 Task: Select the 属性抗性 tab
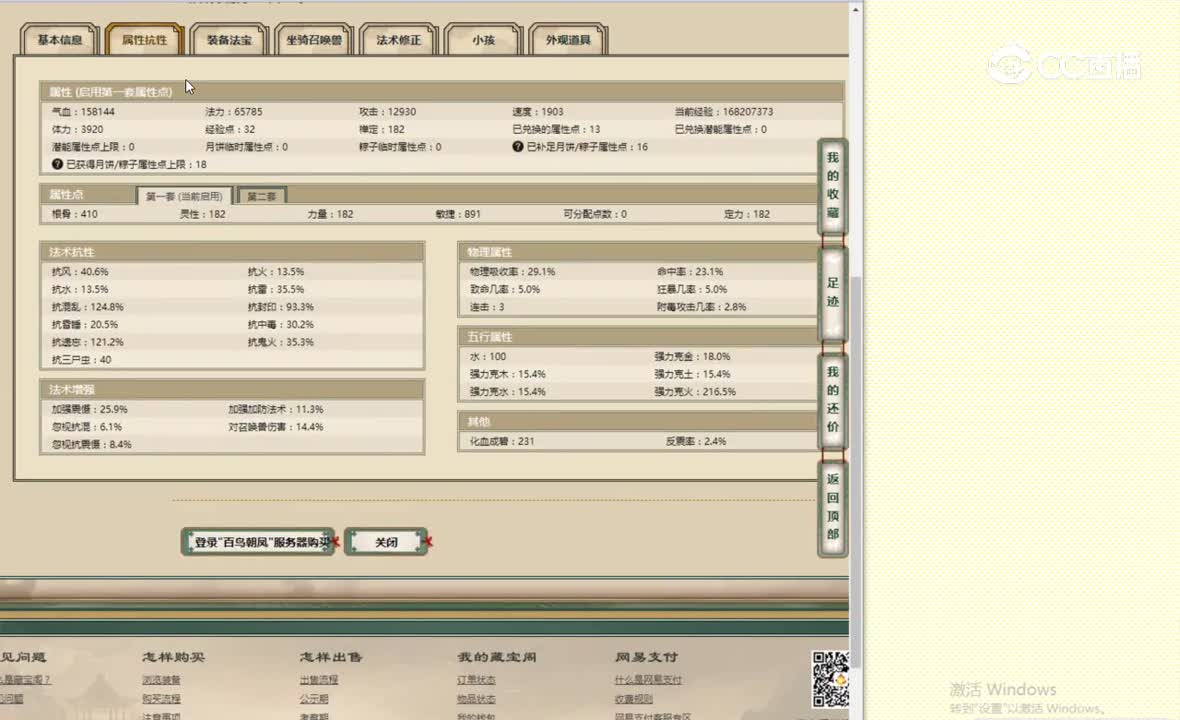(x=144, y=40)
